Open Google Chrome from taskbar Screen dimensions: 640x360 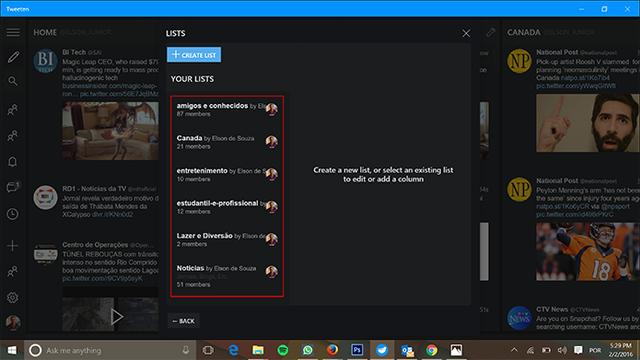click(431, 350)
